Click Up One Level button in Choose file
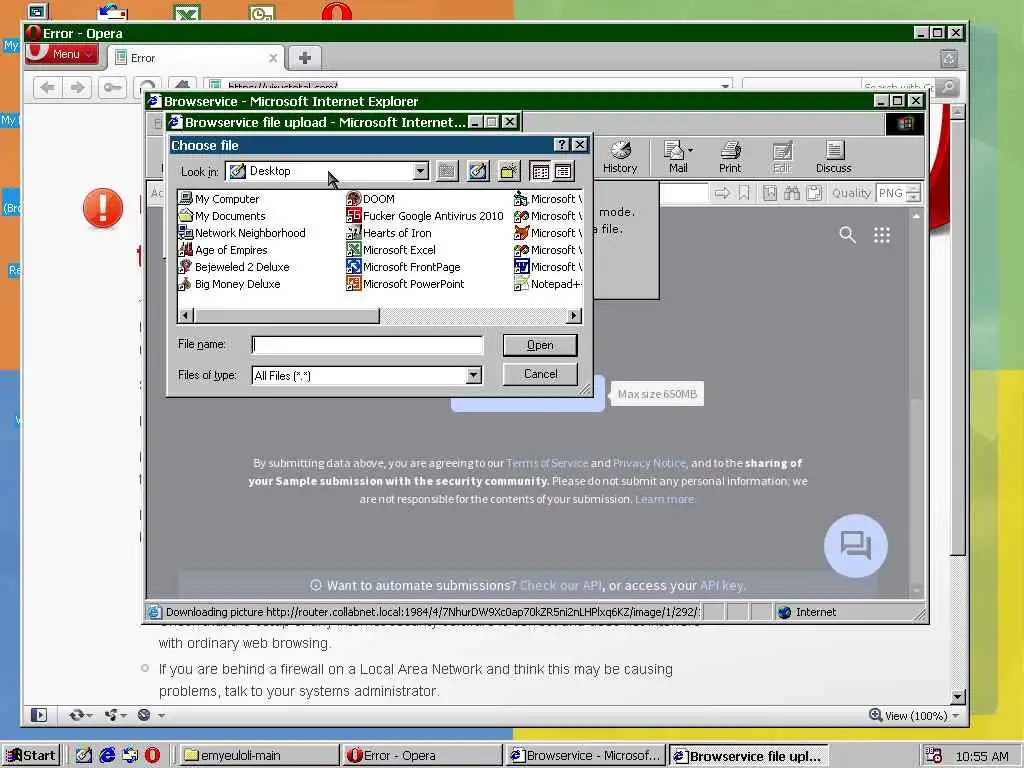Screen dimensions: 1024x768 447,171
